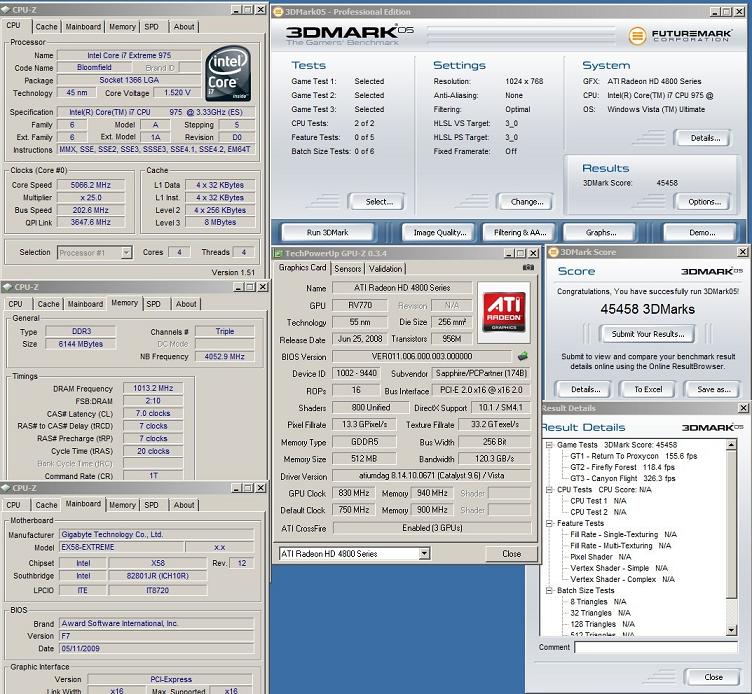The image size is (752, 694).
Task: Click GPU Clock 830 MHz field
Action: pyautogui.click(x=354, y=493)
